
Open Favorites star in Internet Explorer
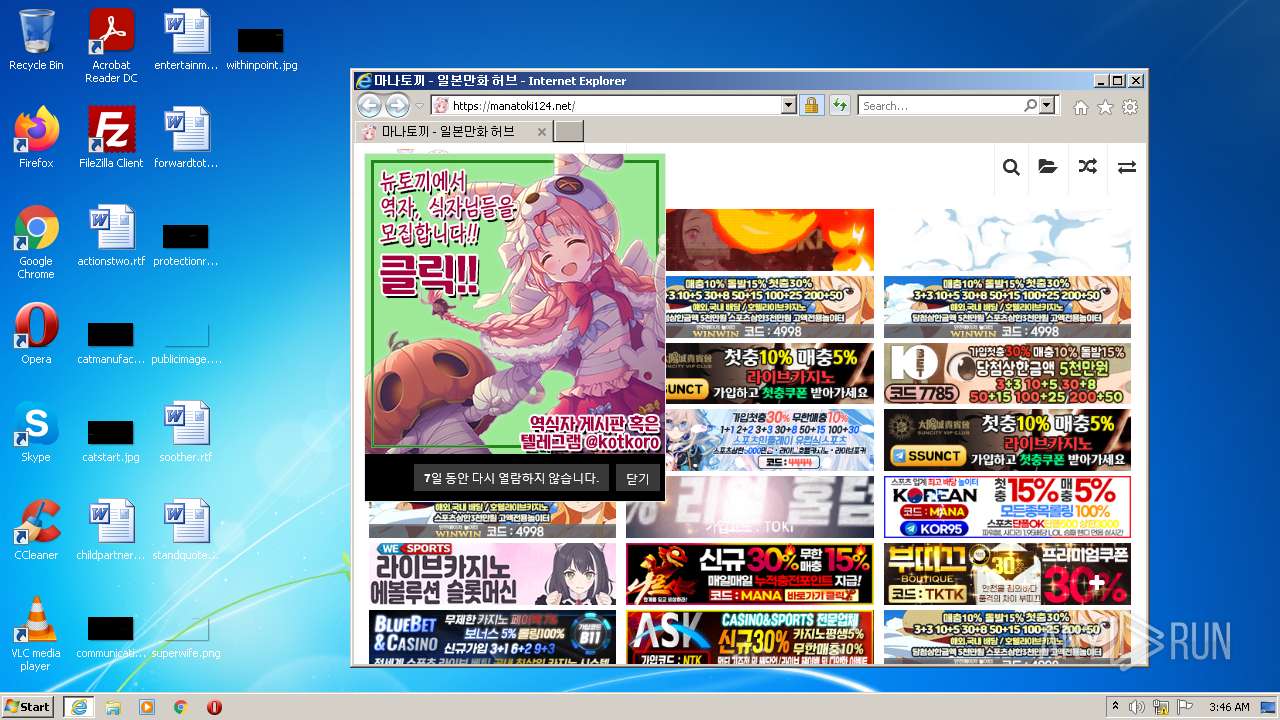pyautogui.click(x=1105, y=107)
